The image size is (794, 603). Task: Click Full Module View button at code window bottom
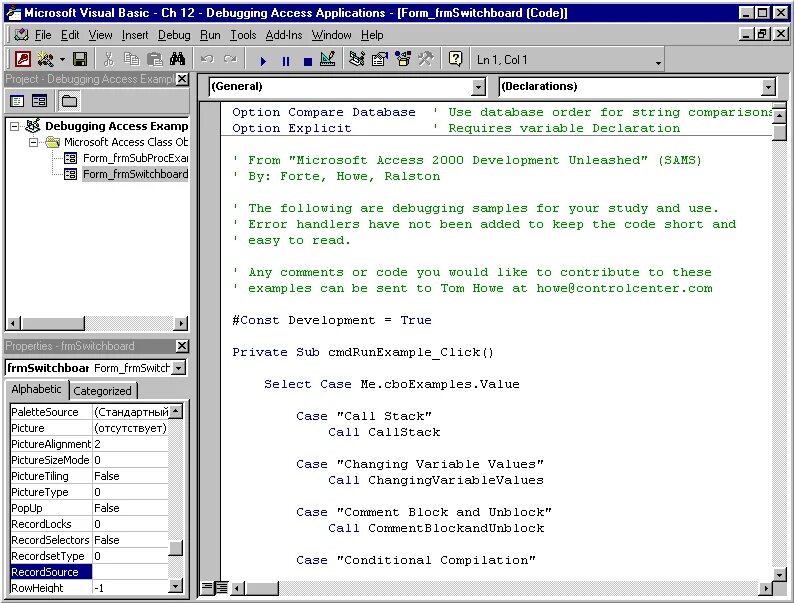pos(221,588)
